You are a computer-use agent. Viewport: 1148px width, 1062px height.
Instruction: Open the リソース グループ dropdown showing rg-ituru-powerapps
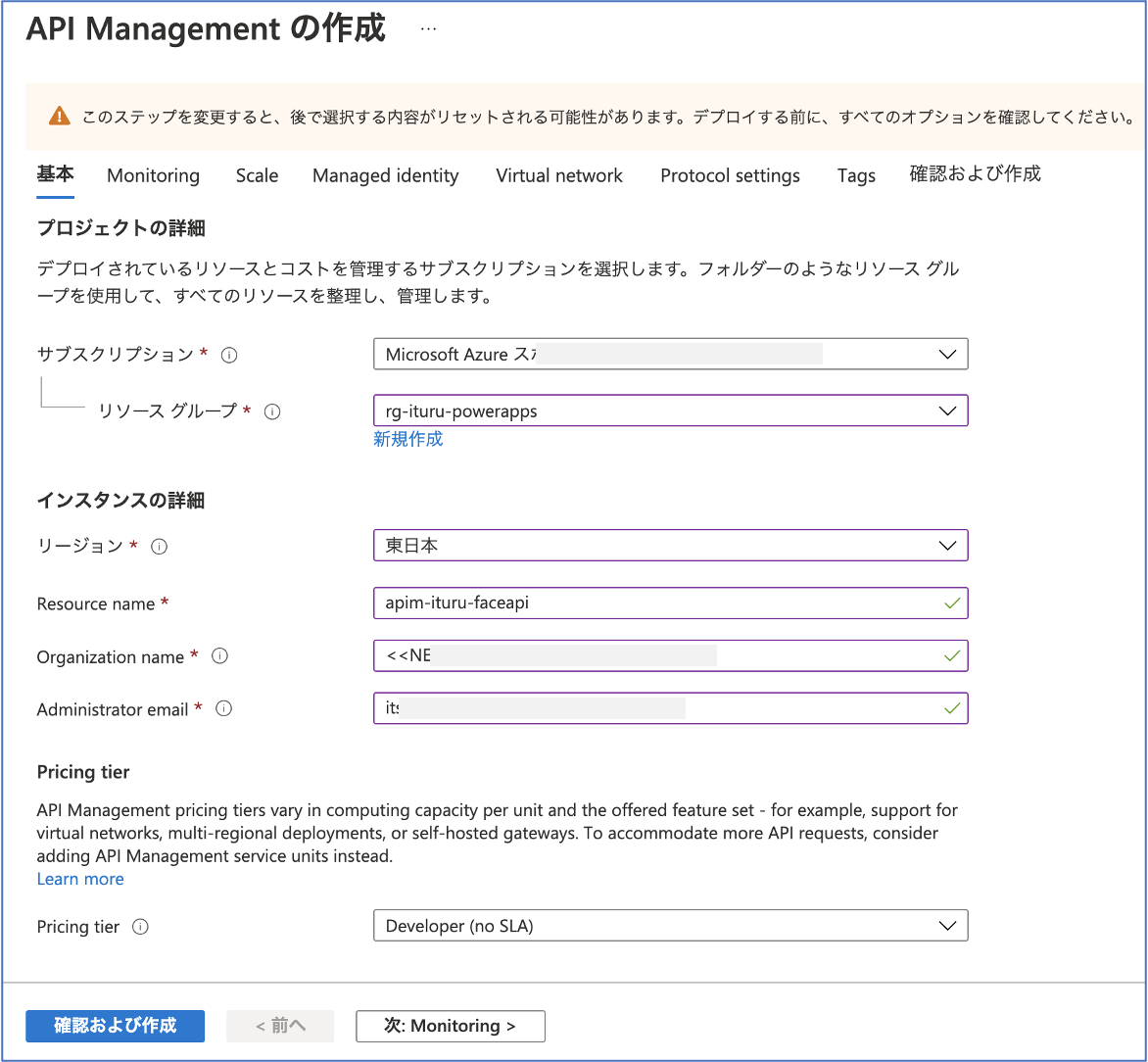(671, 410)
